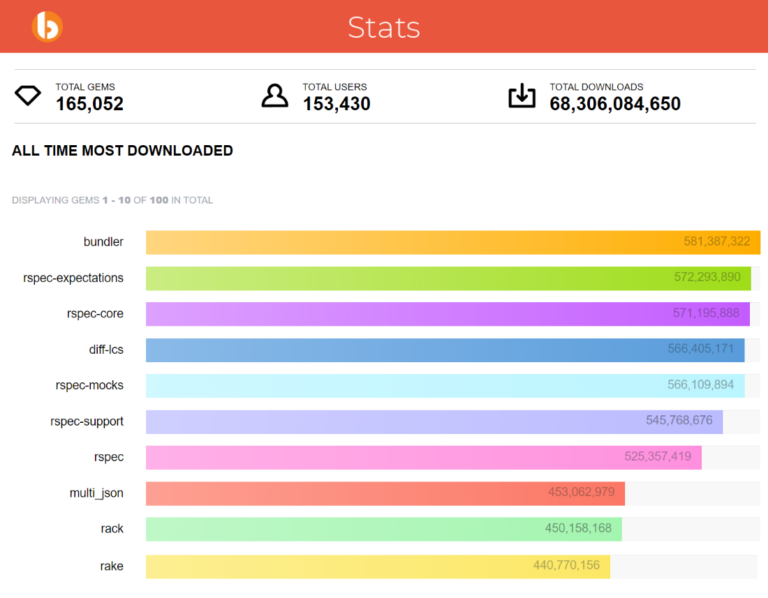This screenshot has width=768, height=598.
Task: Visit the rspec-support gem page
Action: 87,422
